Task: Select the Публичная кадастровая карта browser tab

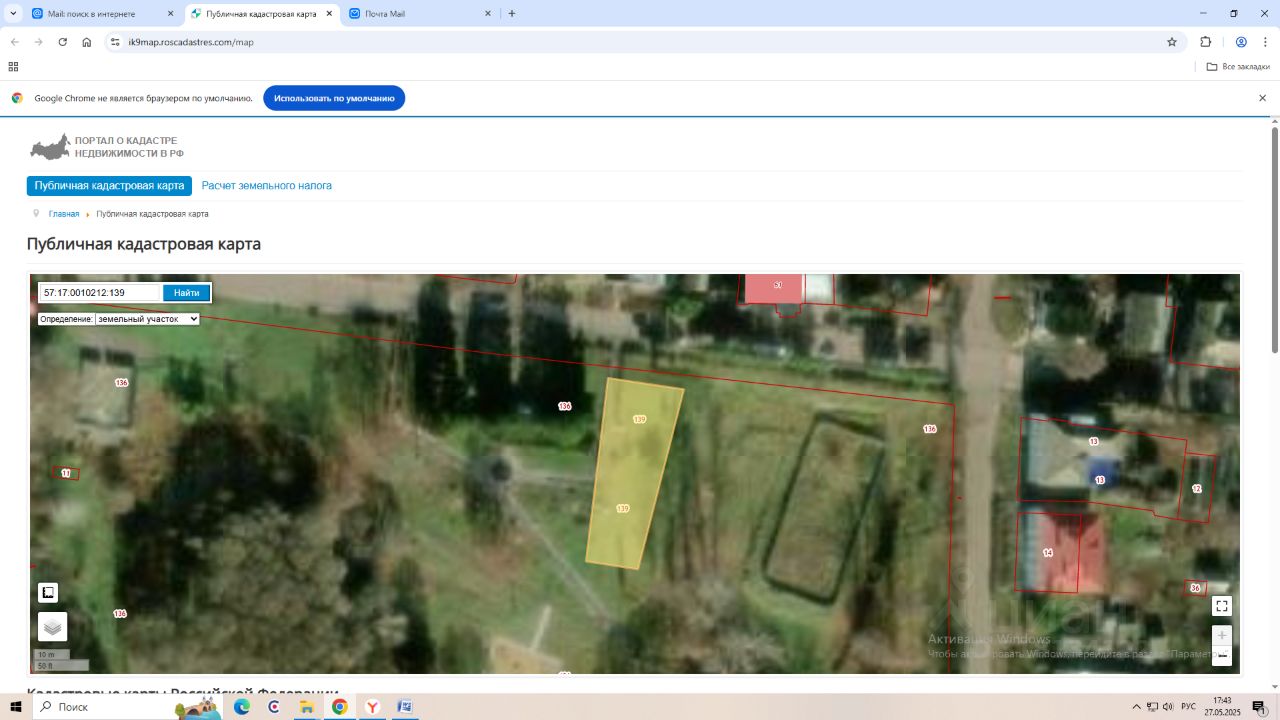Action: [x=262, y=14]
